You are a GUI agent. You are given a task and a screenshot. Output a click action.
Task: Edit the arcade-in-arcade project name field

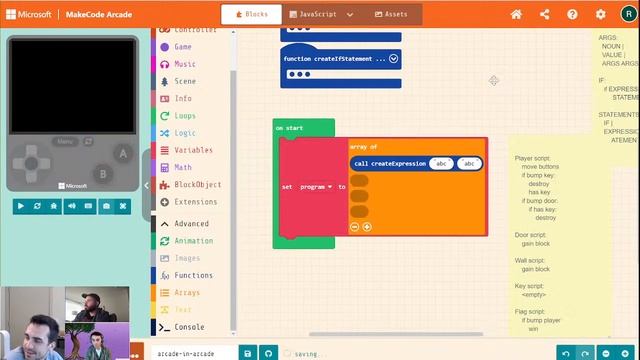pyautogui.click(x=194, y=353)
